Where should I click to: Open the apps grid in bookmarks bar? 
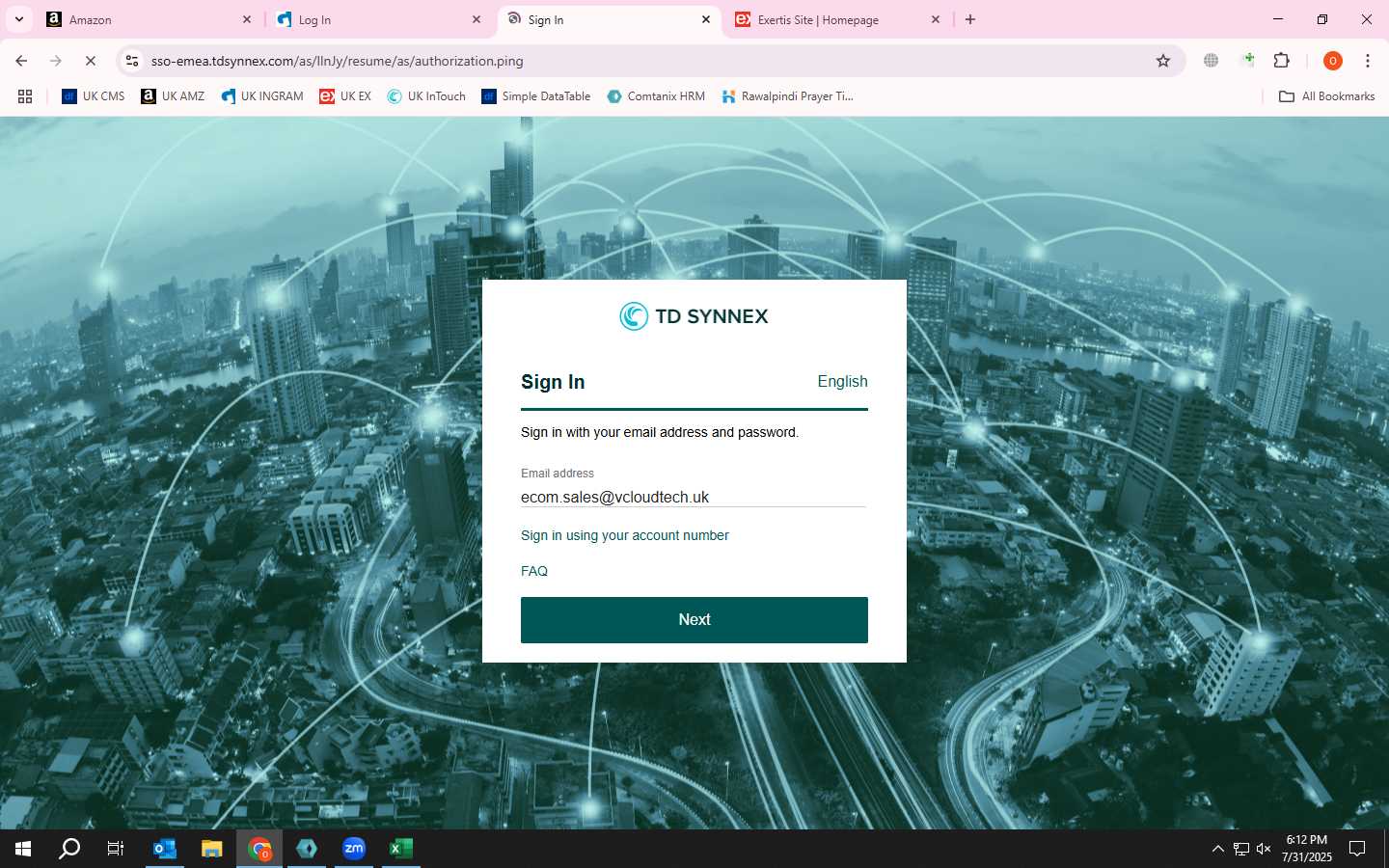(25, 96)
